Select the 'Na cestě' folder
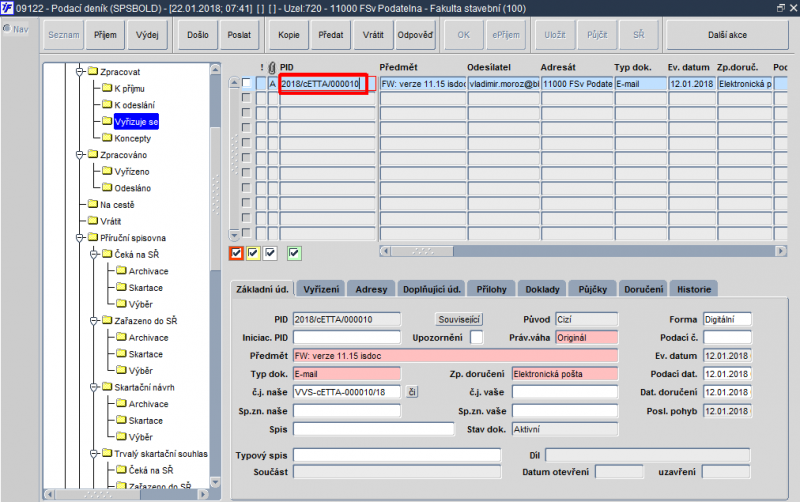This screenshot has width=800, height=502. (x=111, y=205)
